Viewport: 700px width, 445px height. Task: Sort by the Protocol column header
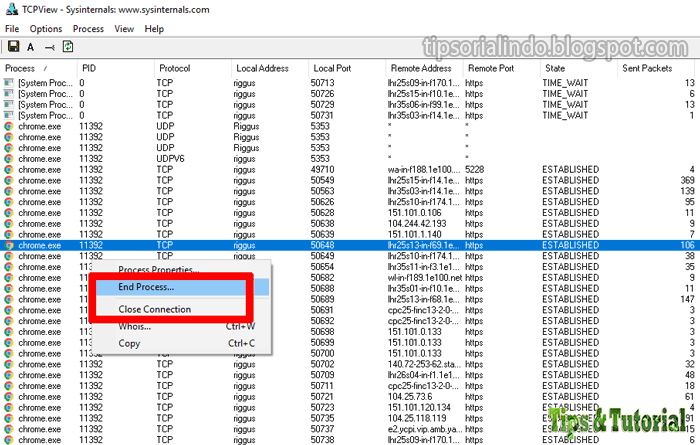click(x=193, y=68)
